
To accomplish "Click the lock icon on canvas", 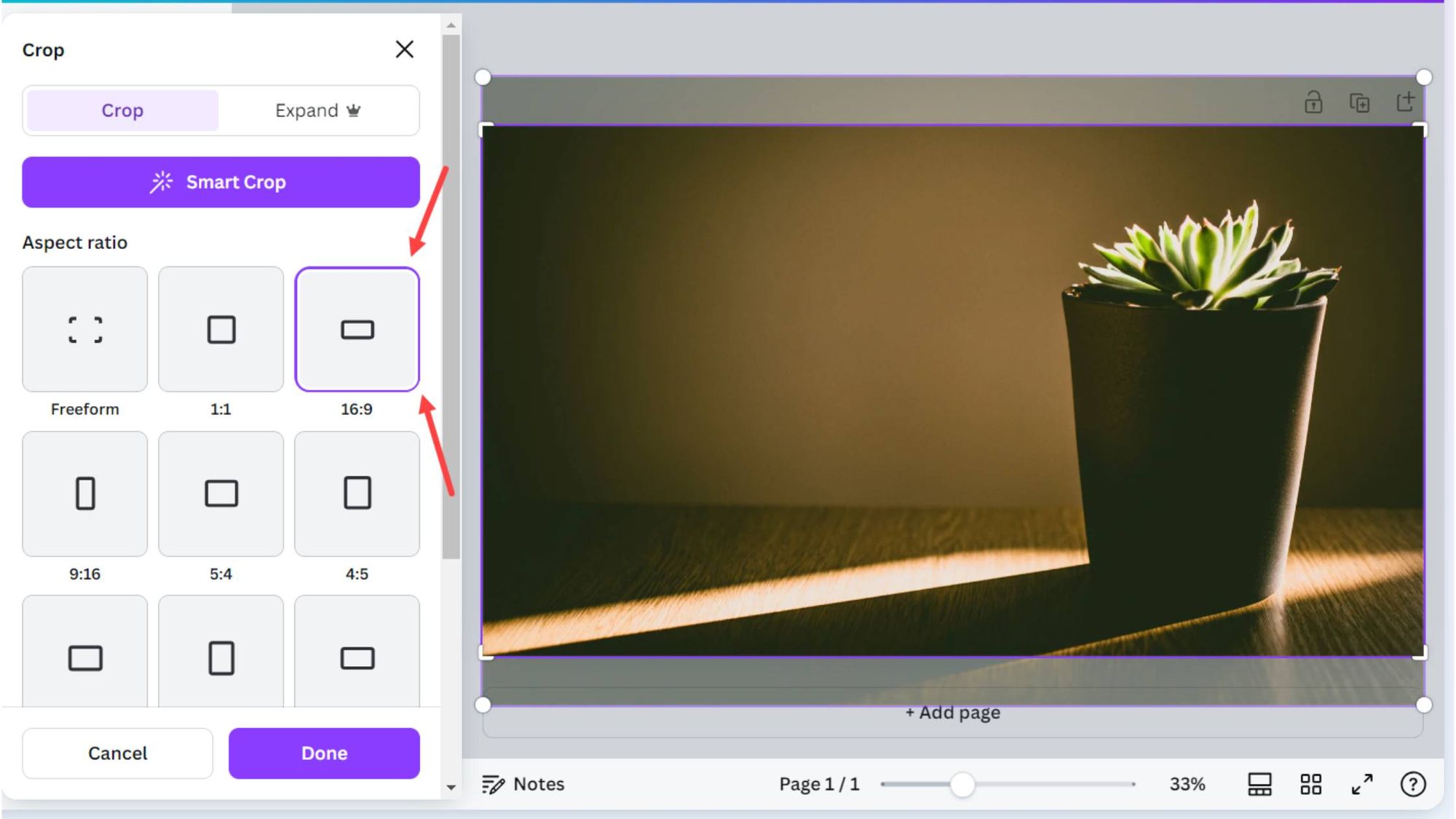I will [1313, 102].
